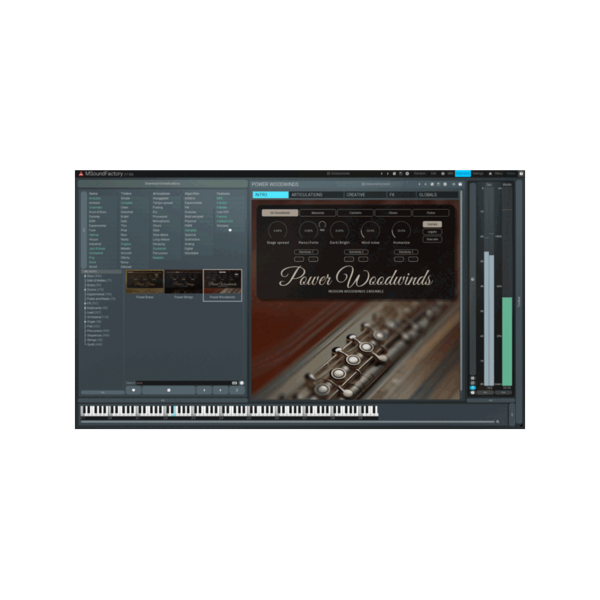Go to previous instrument preset arrow
Screen dimensions: 600x600
(x=419, y=184)
